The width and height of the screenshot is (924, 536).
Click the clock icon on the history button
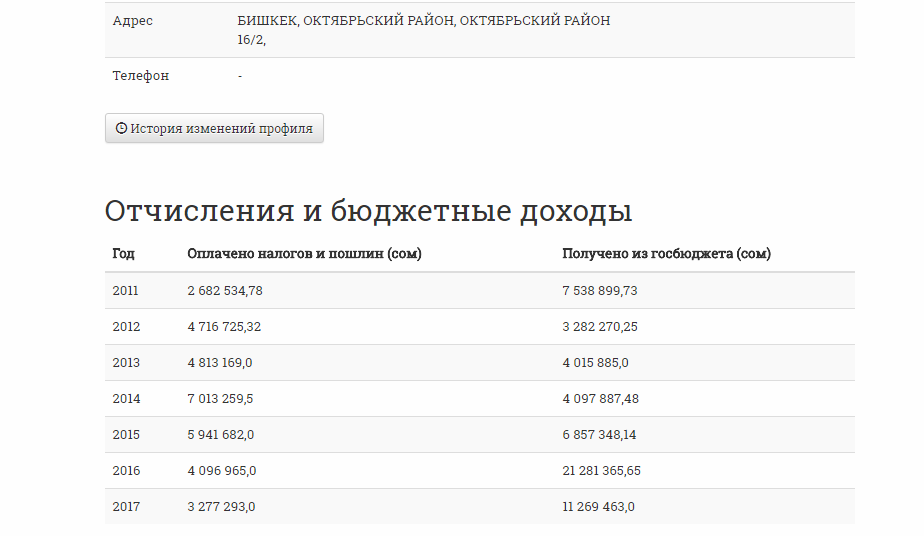[x=121, y=129]
